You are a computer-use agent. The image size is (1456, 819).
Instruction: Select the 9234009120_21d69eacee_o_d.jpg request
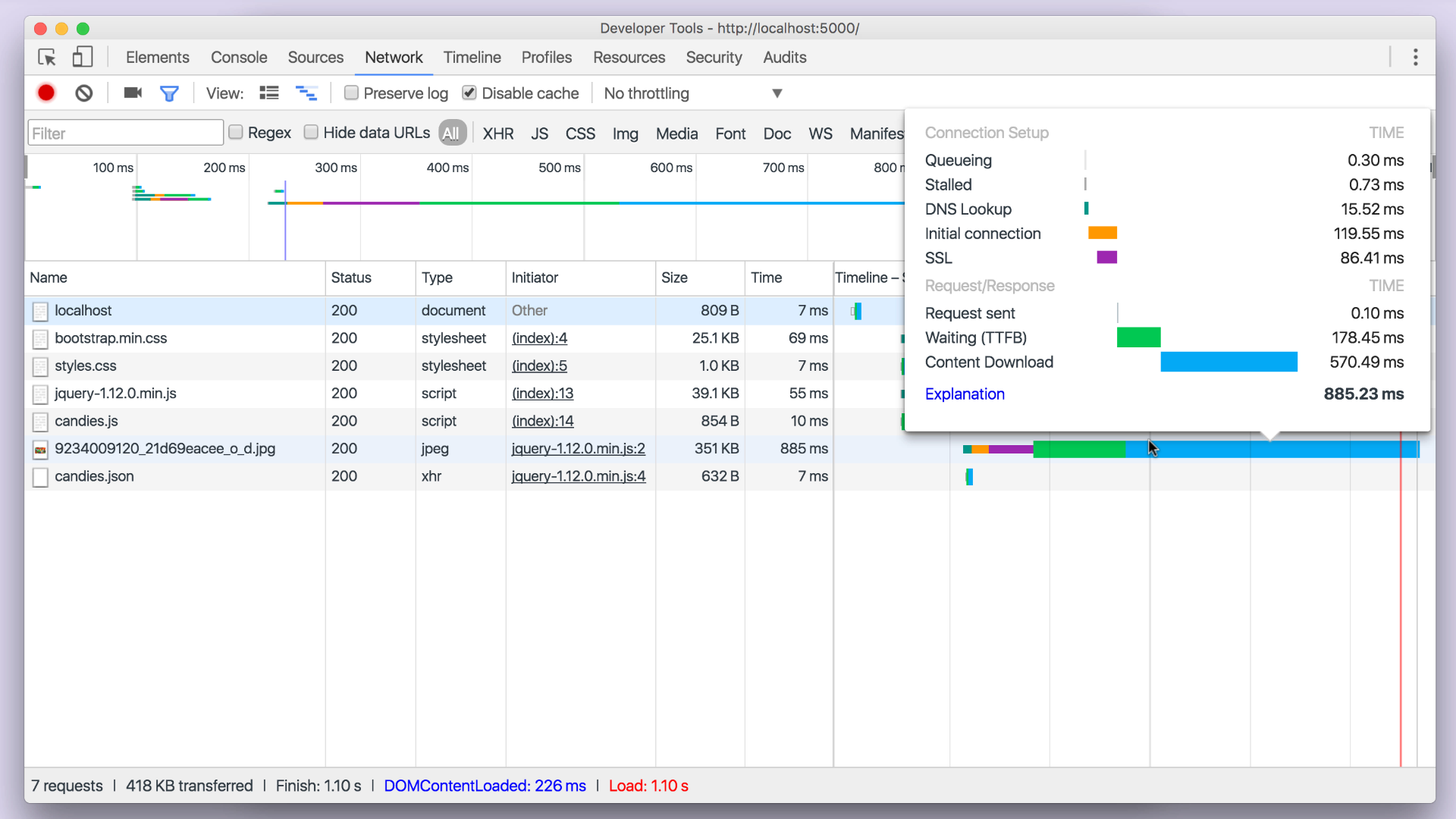[165, 449]
